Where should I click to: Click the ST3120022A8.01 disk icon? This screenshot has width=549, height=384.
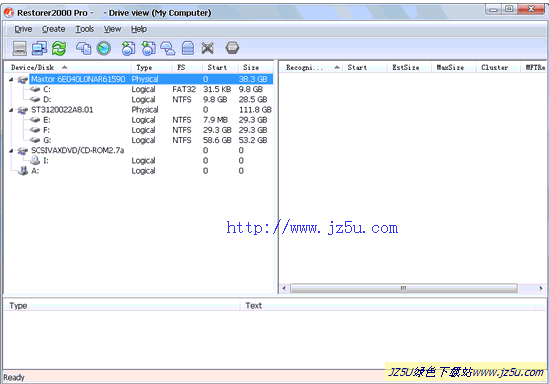(x=23, y=110)
